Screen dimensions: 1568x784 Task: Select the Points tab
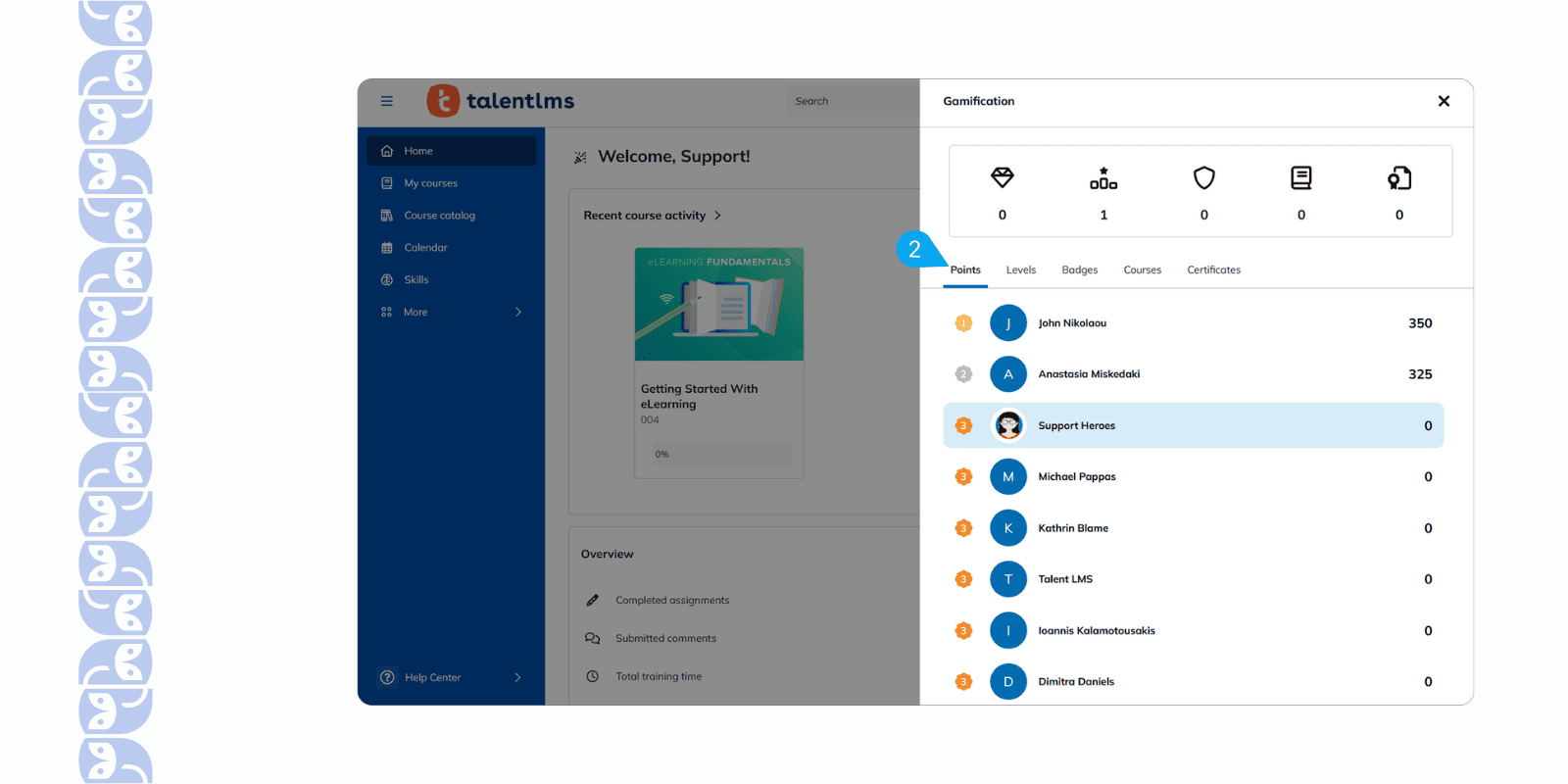coord(965,269)
